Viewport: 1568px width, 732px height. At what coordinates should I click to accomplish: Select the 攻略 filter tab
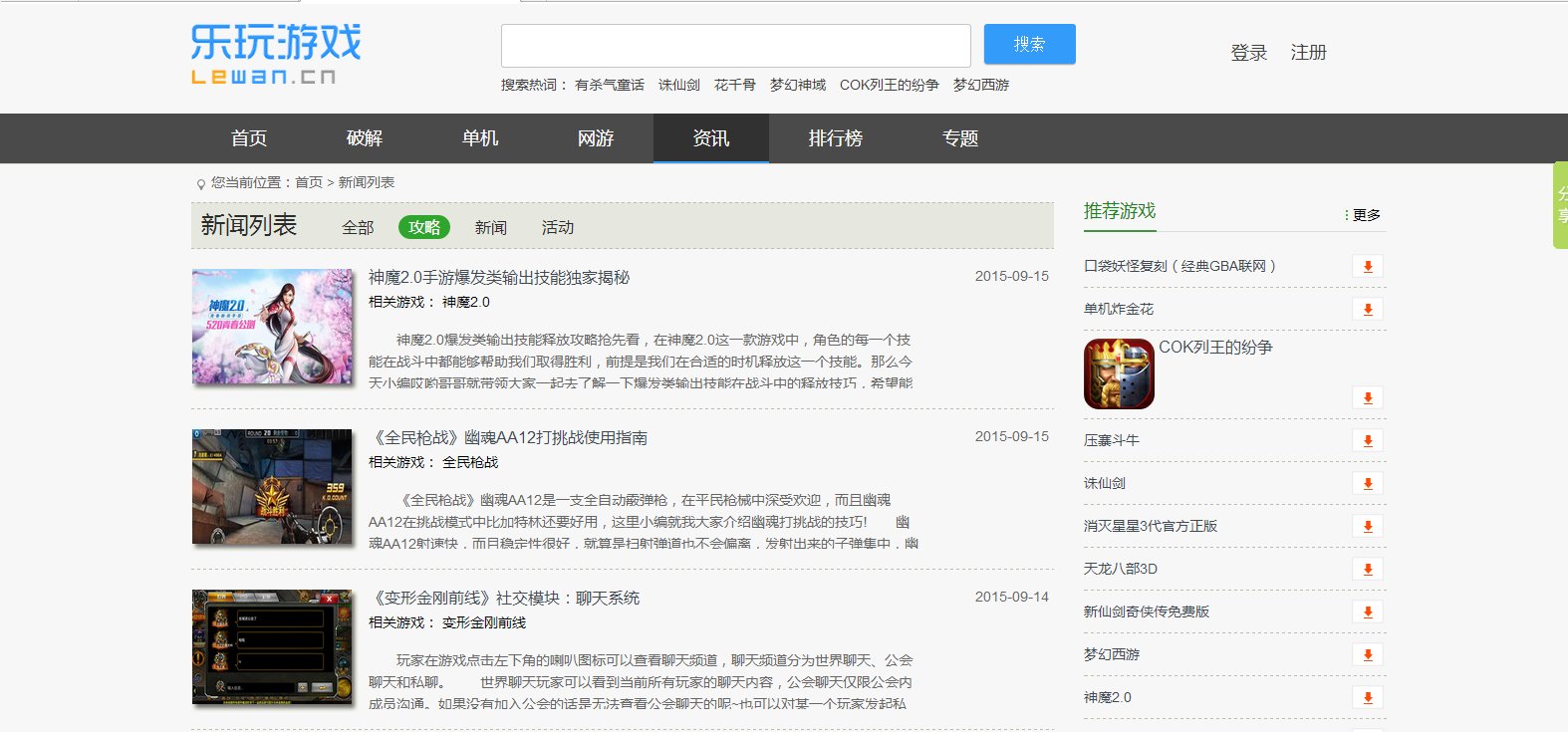(424, 227)
